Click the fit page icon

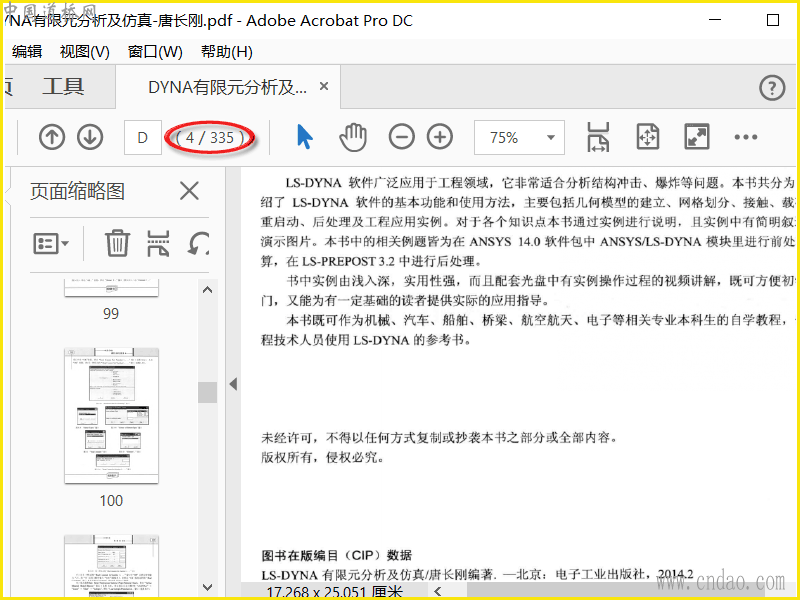[x=648, y=137]
